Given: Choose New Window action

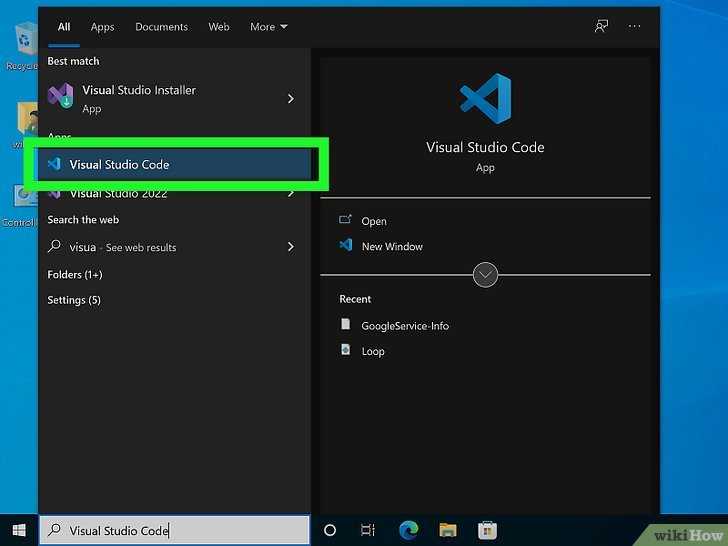Looking at the screenshot, I should pos(392,247).
